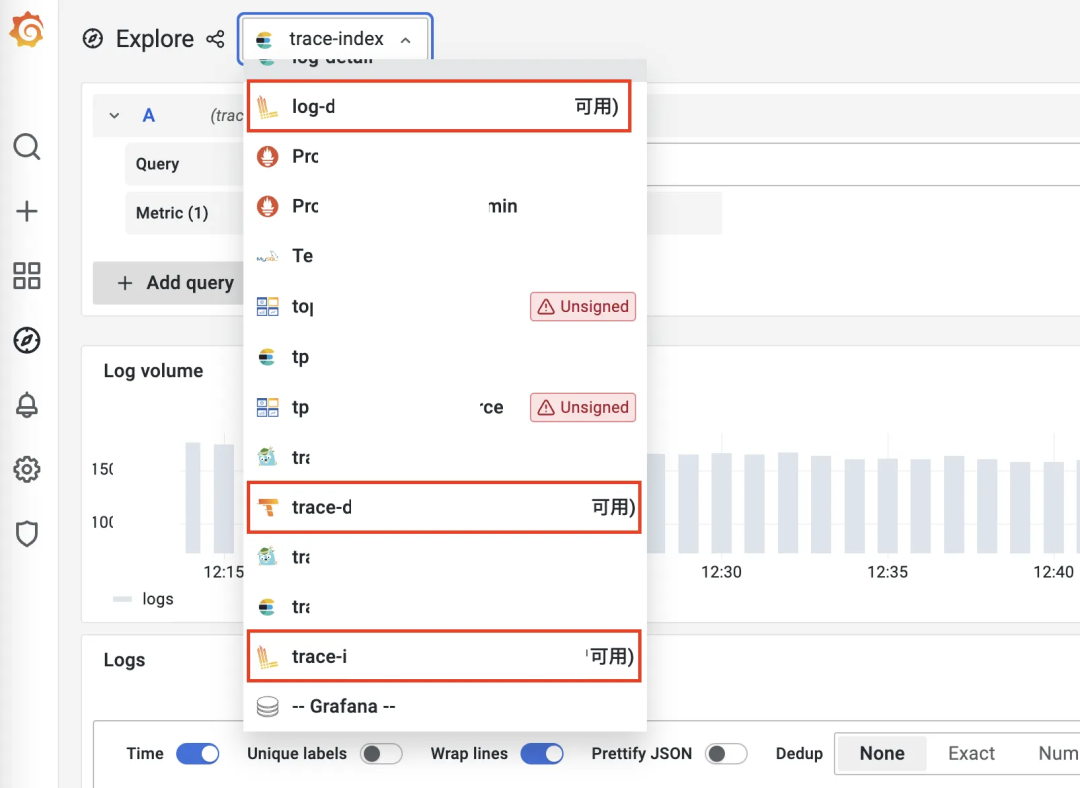Enable the Prettify JSON switch
Image resolution: width=1080 pixels, height=788 pixels.
727,754
